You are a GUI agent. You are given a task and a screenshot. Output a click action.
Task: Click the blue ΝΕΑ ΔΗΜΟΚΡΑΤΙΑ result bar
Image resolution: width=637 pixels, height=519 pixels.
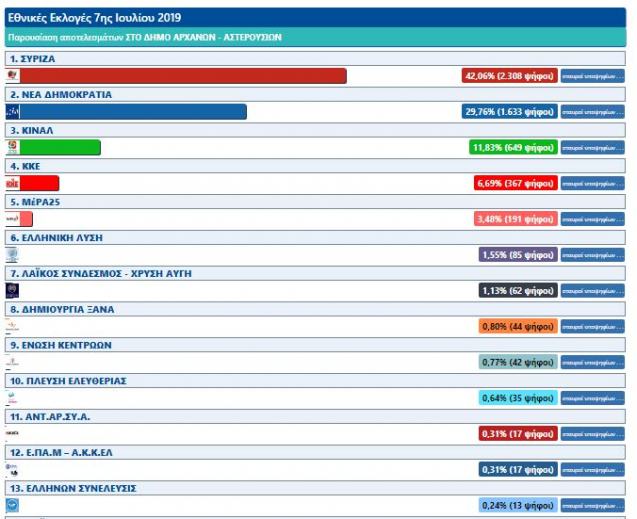[133, 112]
